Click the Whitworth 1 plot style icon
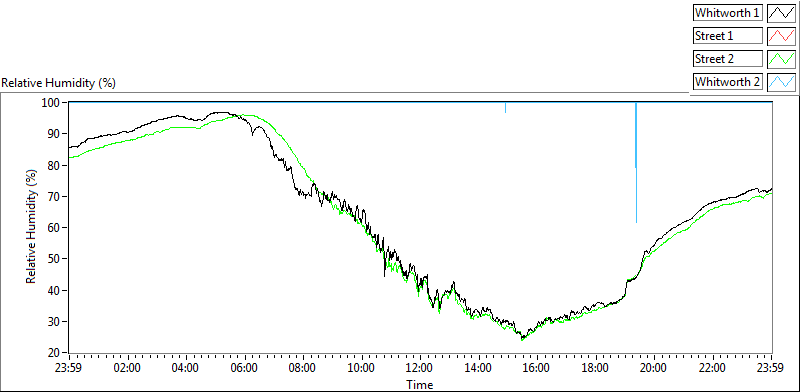Screen dimensions: 800x392 (x=781, y=13)
